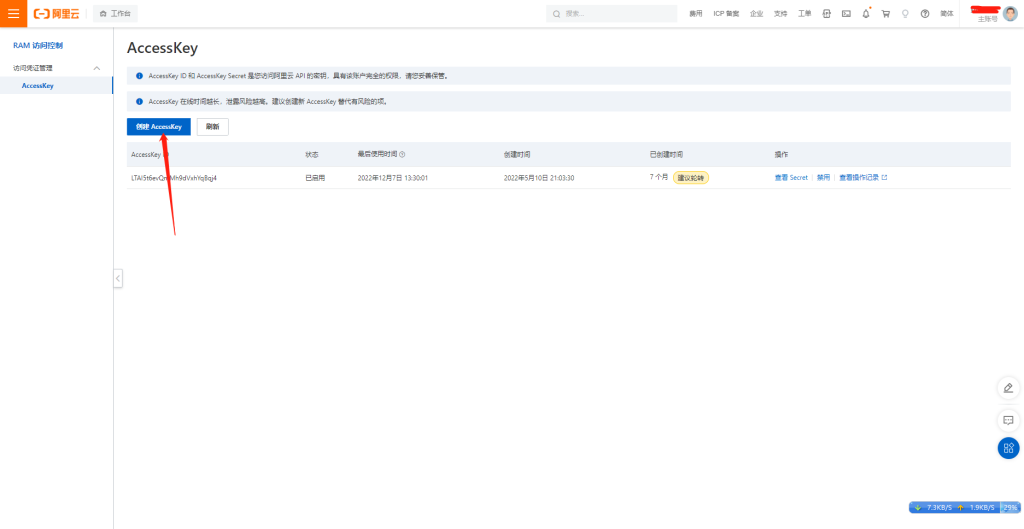This screenshot has height=529, width=1024.
Task: Open the 支持 support menu
Action: click(x=780, y=14)
